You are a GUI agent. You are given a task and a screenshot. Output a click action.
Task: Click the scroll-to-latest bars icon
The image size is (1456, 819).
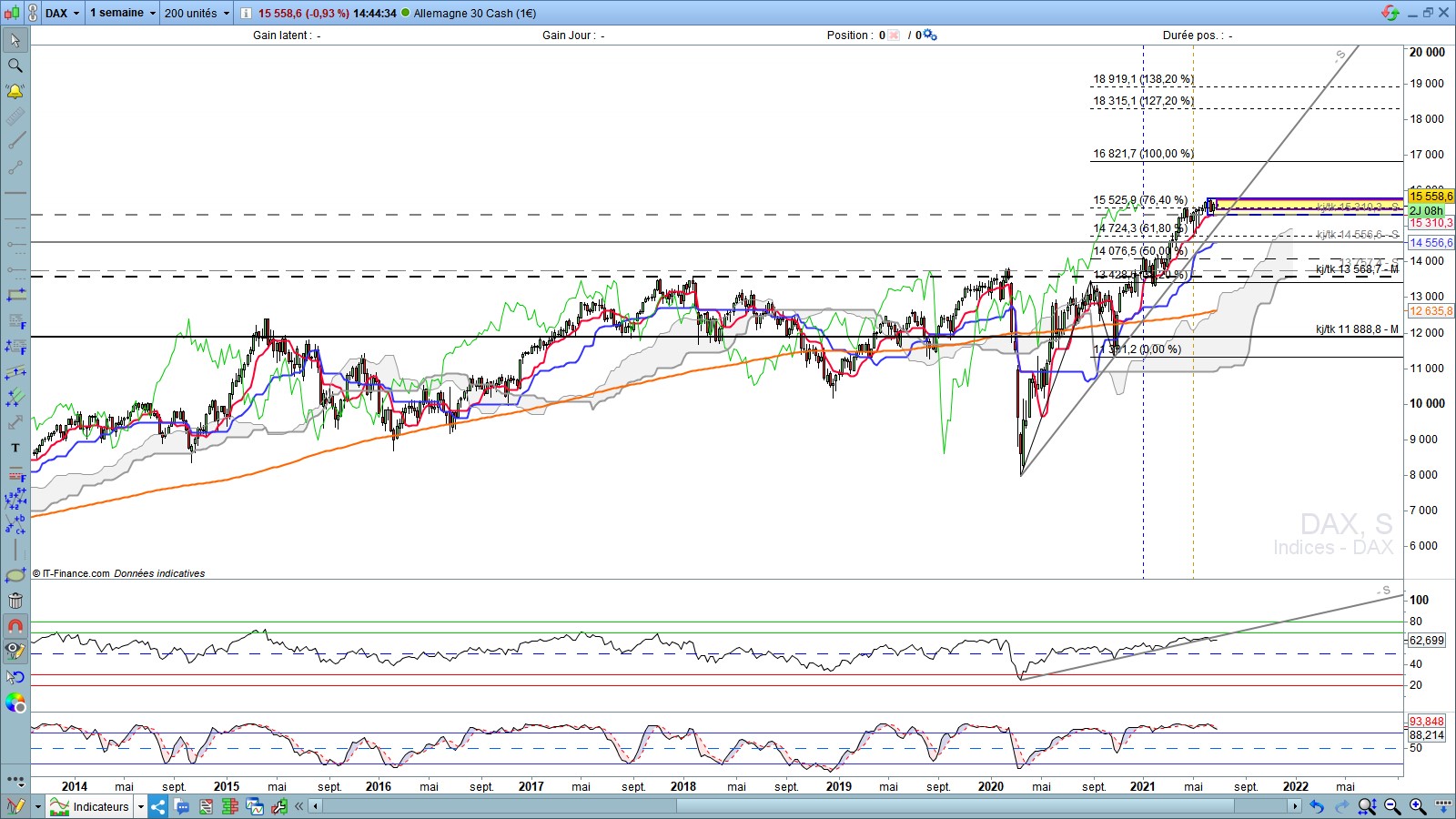[1443, 807]
